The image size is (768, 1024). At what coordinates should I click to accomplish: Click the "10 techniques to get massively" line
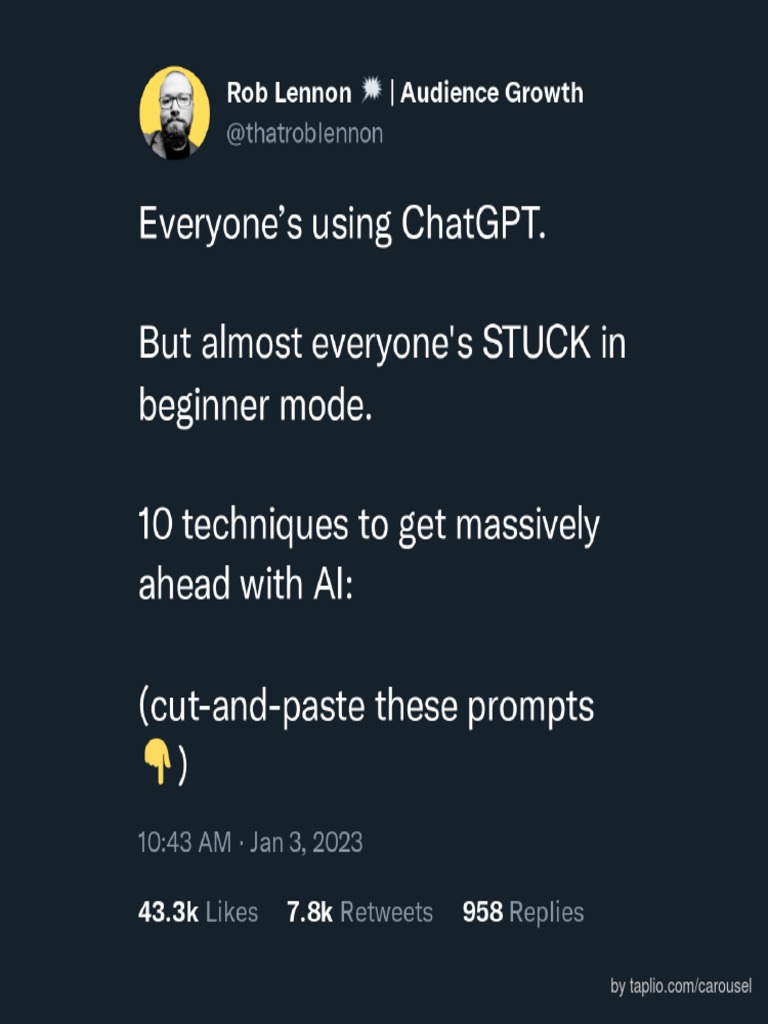pyautogui.click(x=368, y=526)
